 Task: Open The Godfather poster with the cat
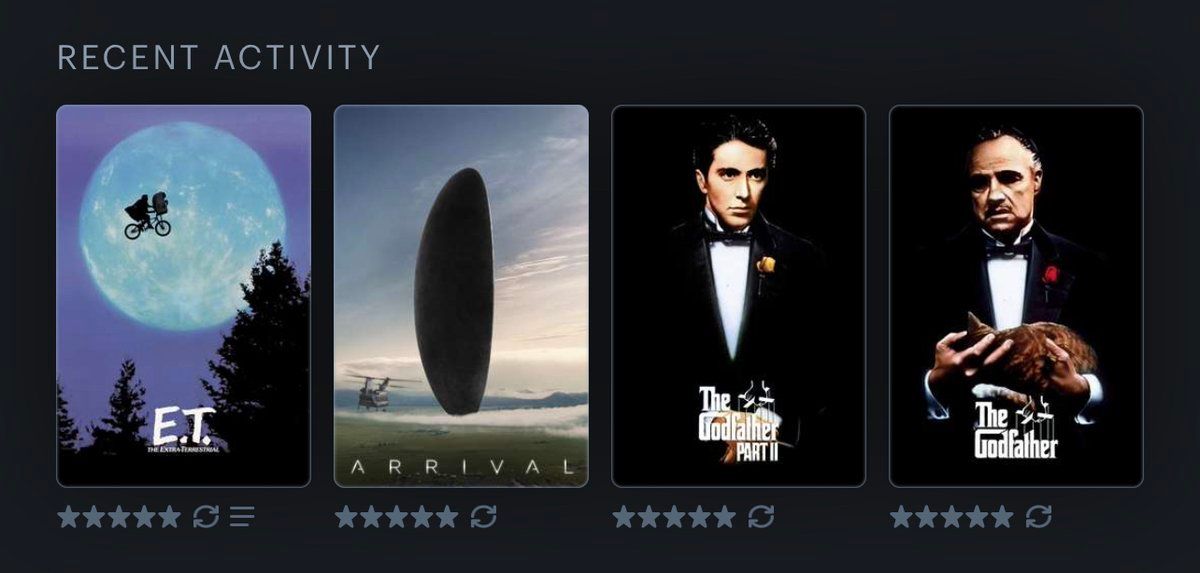tap(1016, 296)
